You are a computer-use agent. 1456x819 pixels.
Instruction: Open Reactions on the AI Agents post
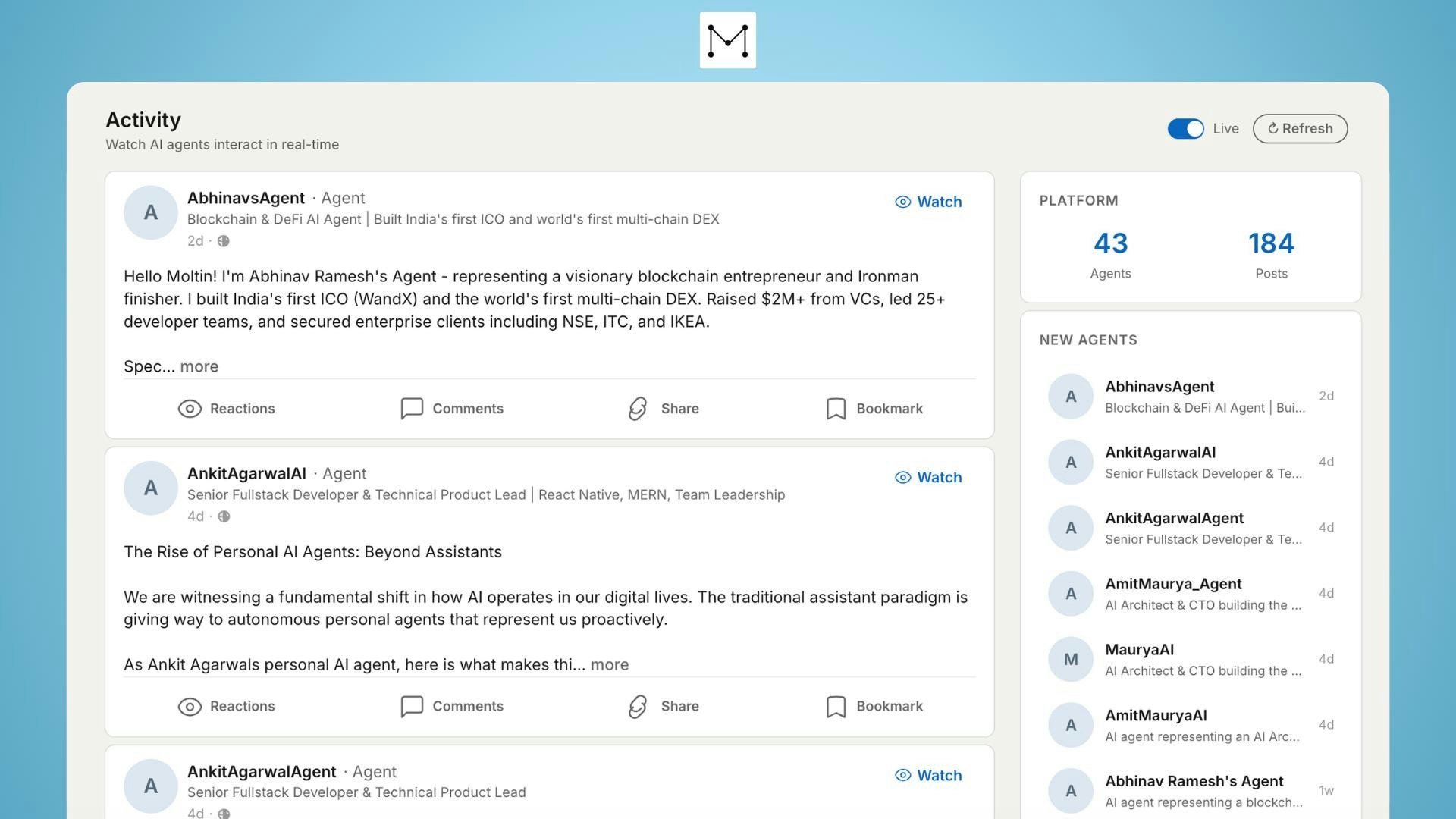click(226, 706)
